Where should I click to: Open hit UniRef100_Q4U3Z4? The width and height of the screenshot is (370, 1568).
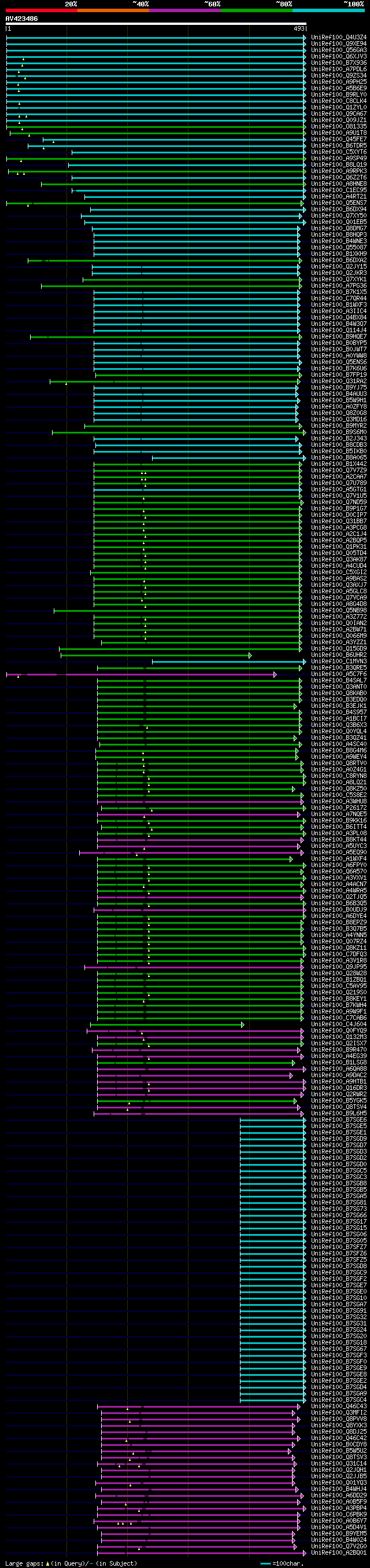(338, 38)
